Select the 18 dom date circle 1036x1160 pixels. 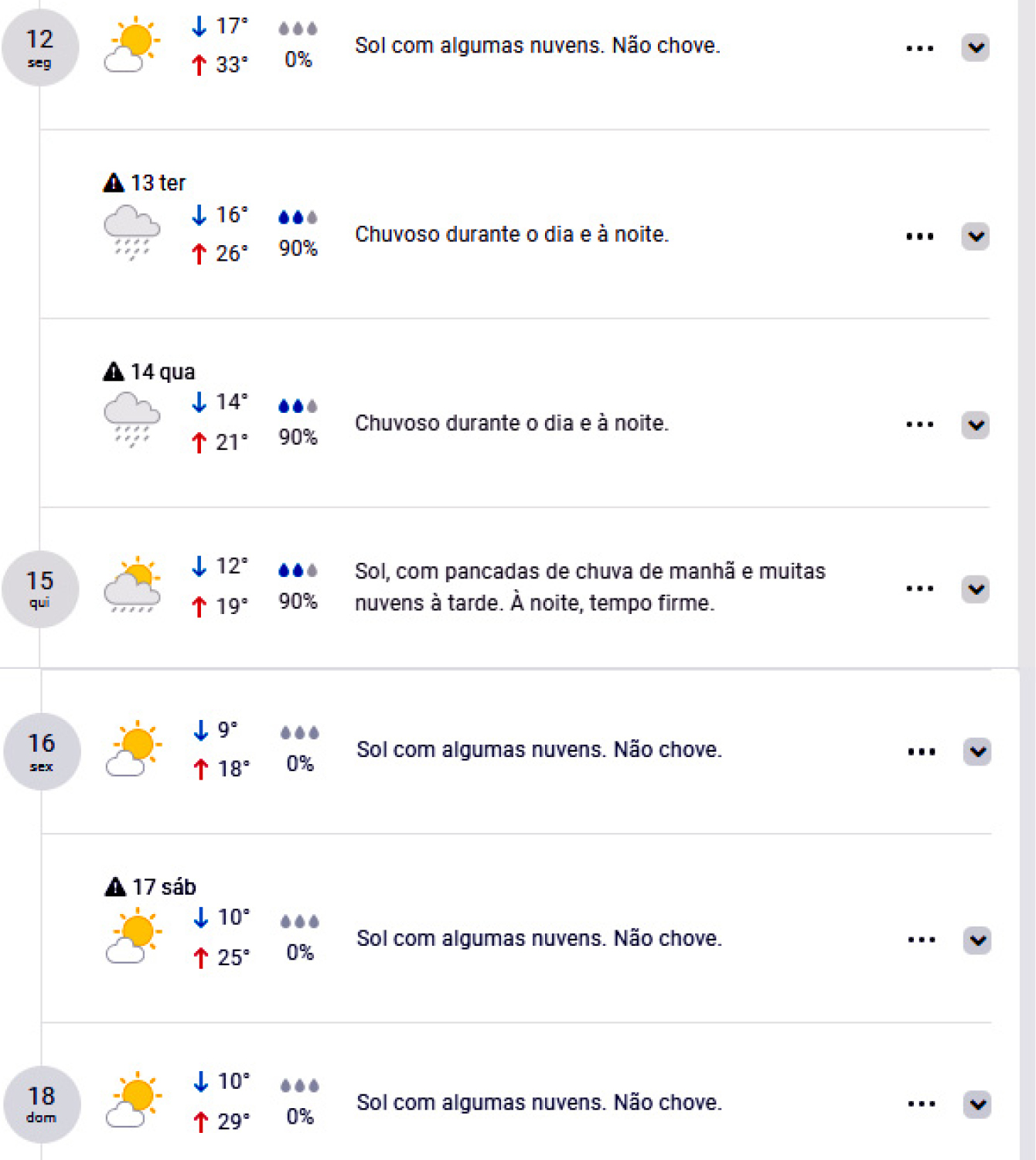tap(42, 1104)
